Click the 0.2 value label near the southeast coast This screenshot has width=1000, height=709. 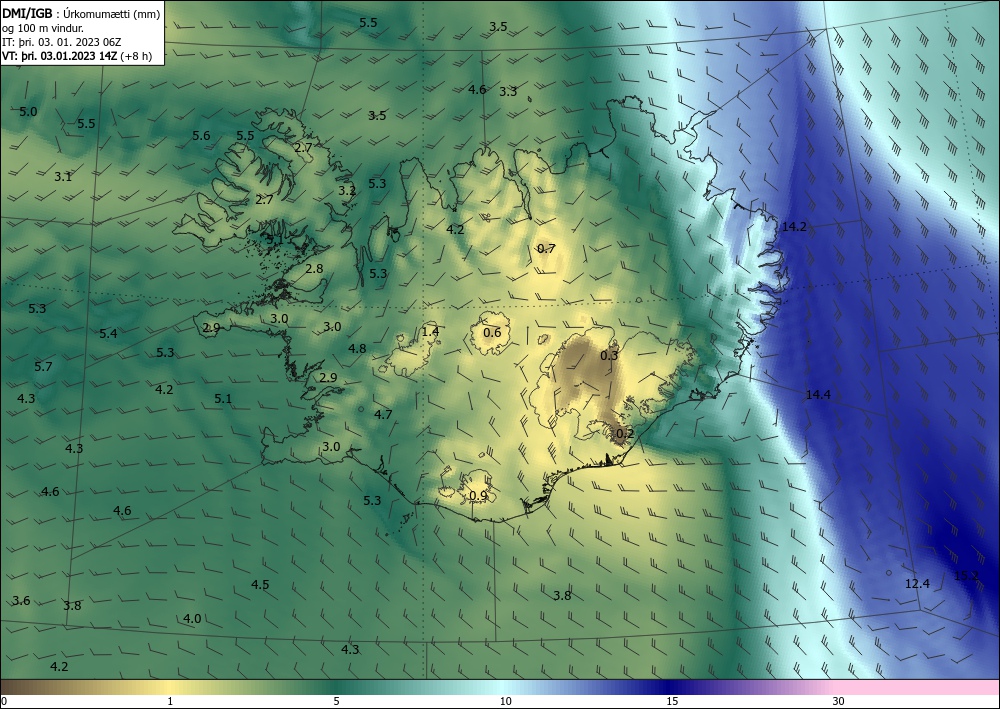point(625,434)
